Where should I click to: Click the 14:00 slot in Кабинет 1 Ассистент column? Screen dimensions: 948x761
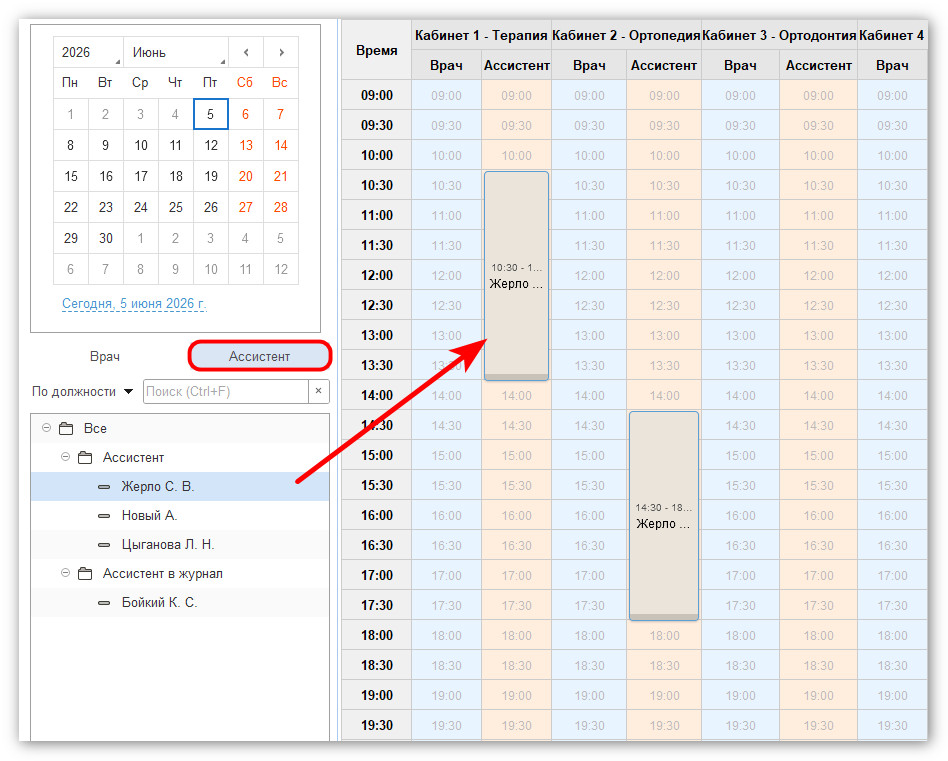point(516,396)
